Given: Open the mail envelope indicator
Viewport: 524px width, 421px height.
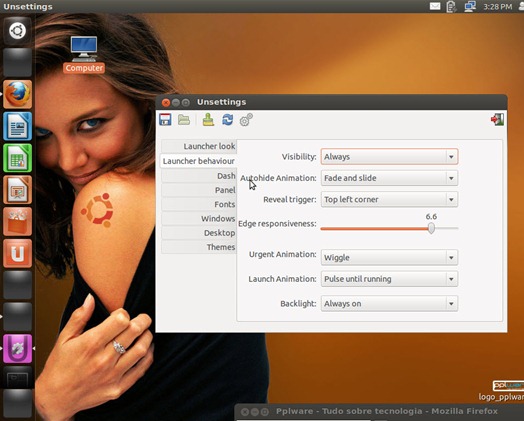Looking at the screenshot, I should point(435,6).
